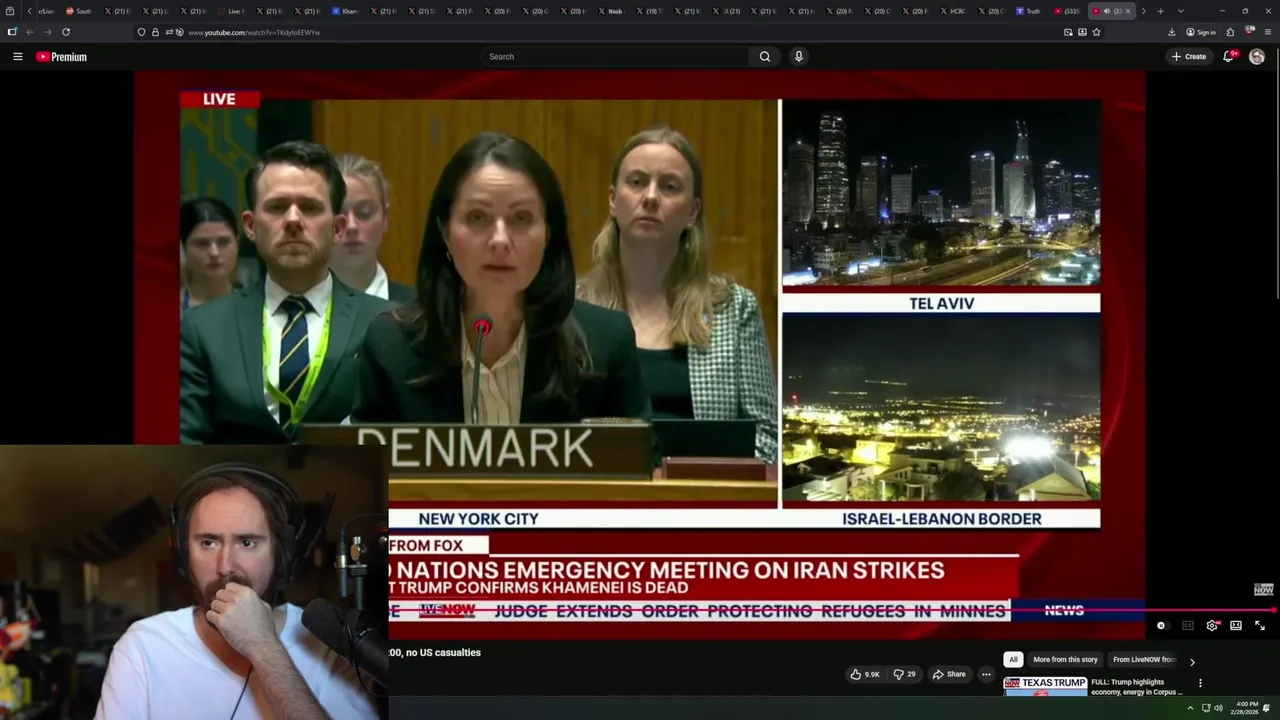Dislike the video (29)

click(x=904, y=674)
